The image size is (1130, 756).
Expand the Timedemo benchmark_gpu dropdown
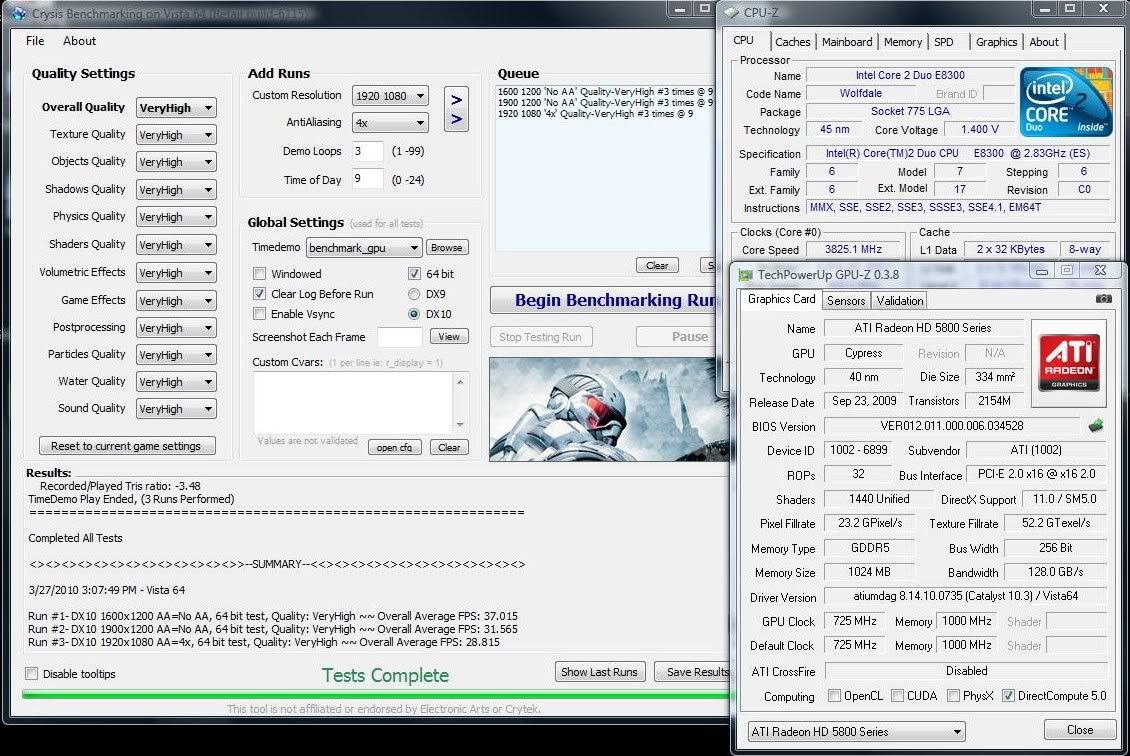point(364,248)
